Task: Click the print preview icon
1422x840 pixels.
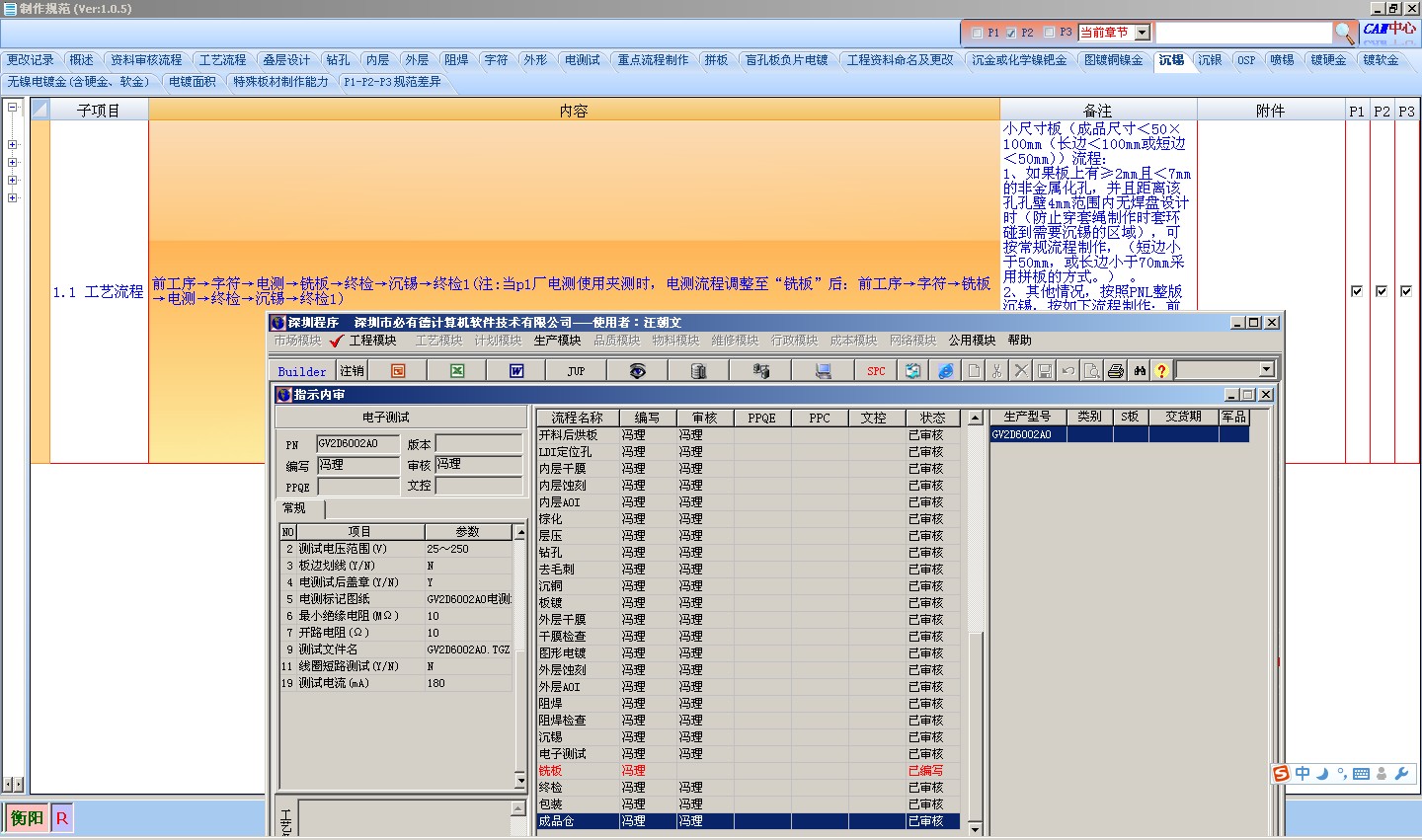Action: click(x=1092, y=371)
